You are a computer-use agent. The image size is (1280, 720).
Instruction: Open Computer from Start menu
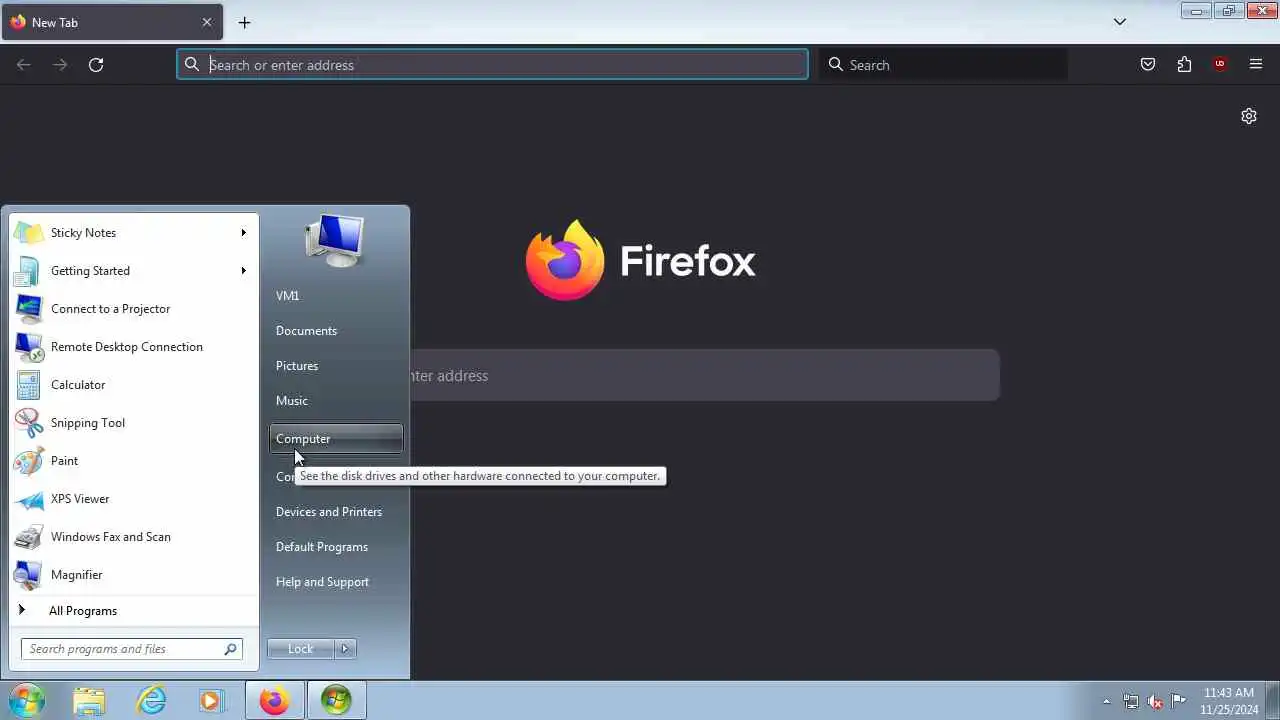pyautogui.click(x=336, y=439)
